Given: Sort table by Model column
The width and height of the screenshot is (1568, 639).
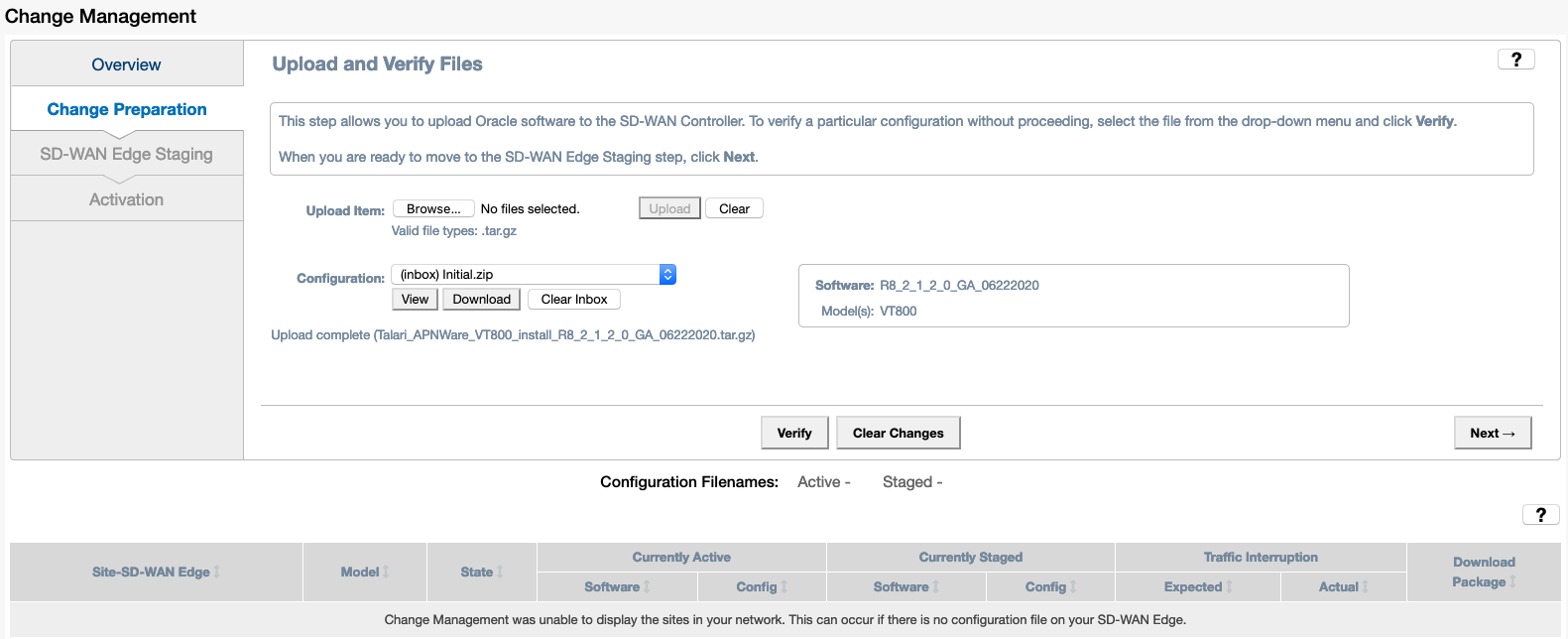Looking at the screenshot, I should click(x=364, y=572).
